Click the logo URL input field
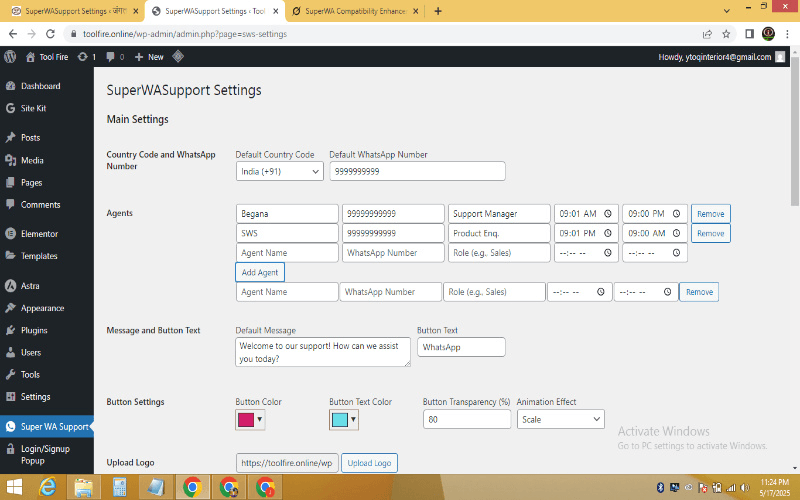 click(287, 463)
